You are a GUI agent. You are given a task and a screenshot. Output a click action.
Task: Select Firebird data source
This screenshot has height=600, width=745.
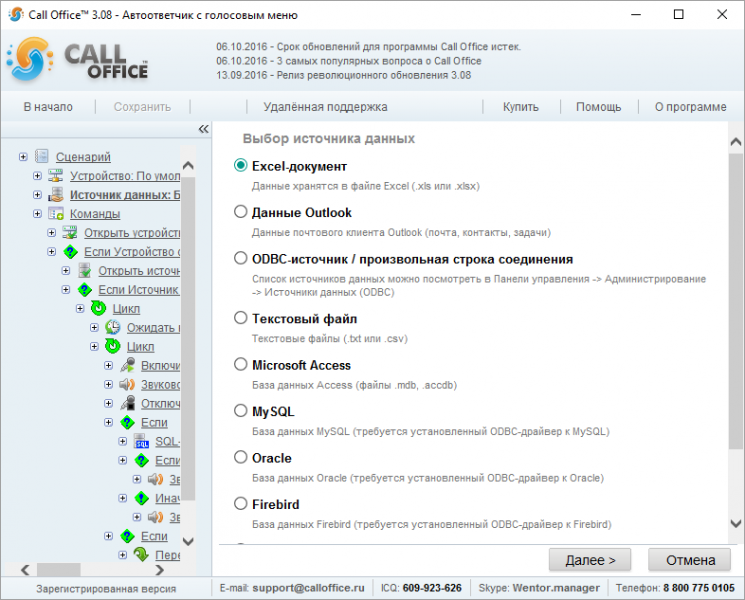click(x=240, y=504)
